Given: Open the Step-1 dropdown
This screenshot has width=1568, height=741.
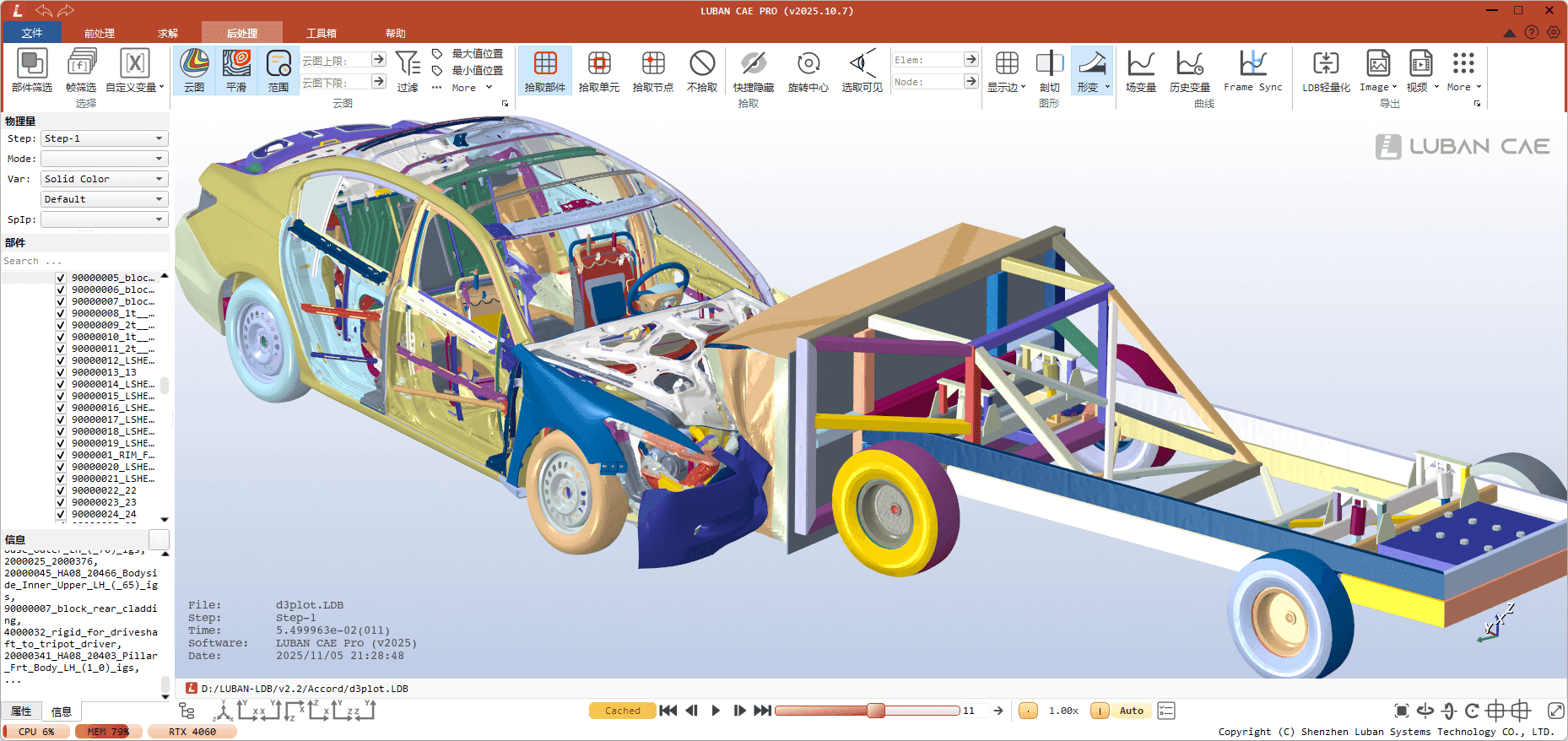Looking at the screenshot, I should tap(104, 138).
